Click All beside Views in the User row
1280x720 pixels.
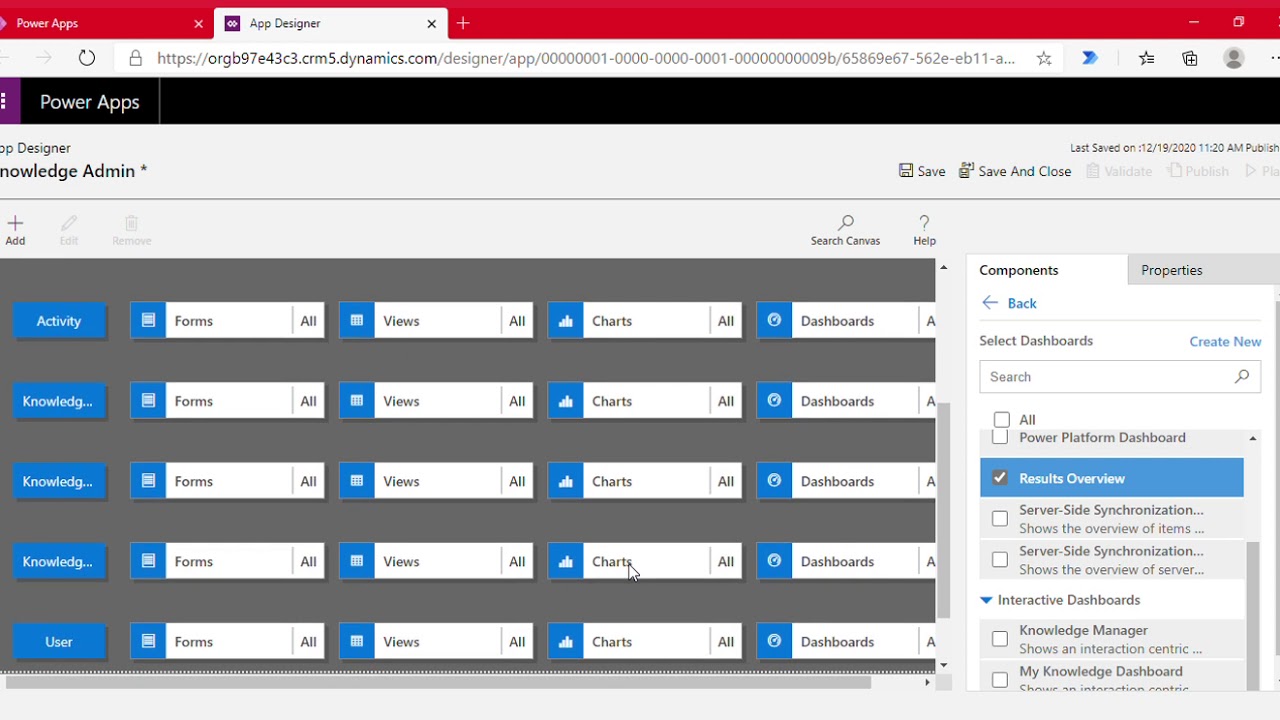coord(517,642)
